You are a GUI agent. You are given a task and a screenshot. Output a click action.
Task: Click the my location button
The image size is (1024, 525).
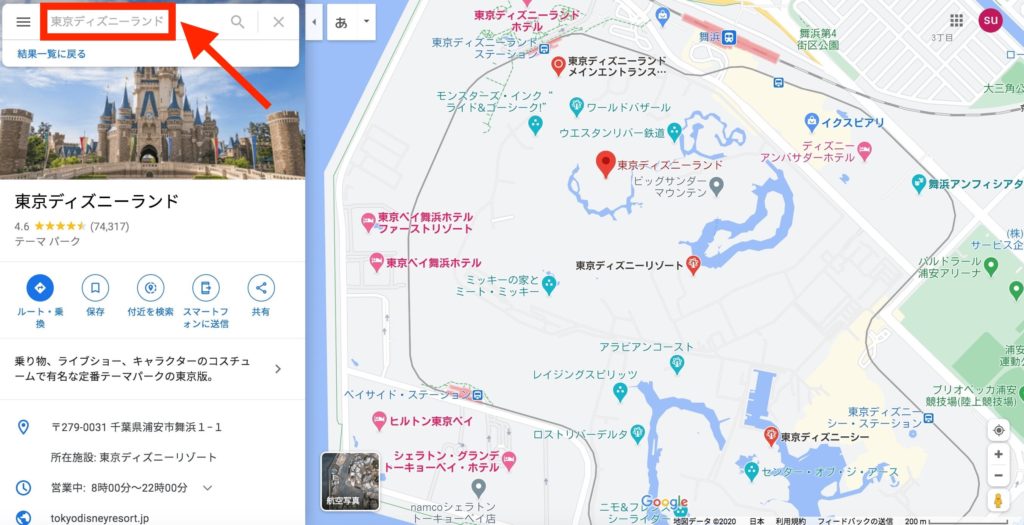pyautogui.click(x=998, y=430)
